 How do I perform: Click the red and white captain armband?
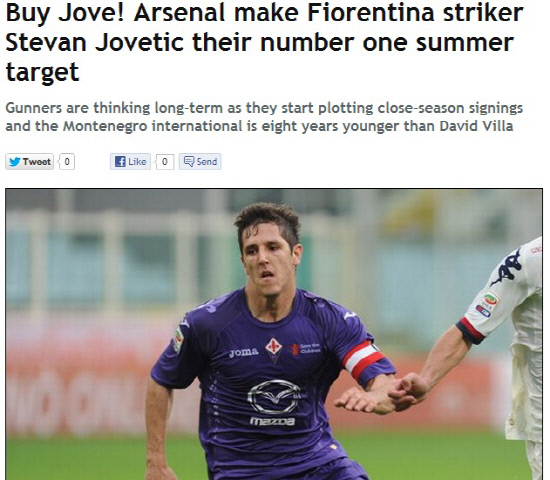364,361
